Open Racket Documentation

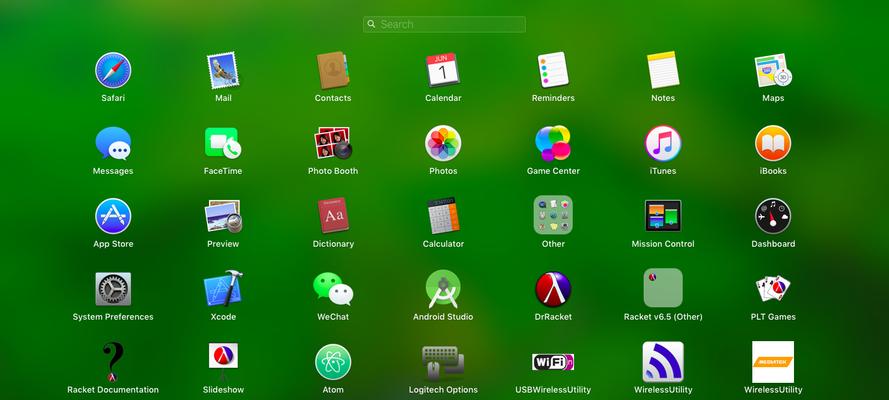(113, 362)
